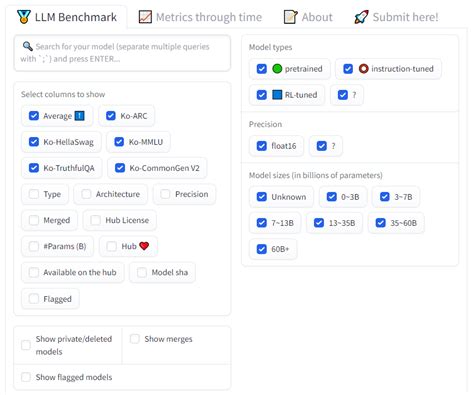
Task: Click the green circle pretrained icon
Action: pos(277,69)
